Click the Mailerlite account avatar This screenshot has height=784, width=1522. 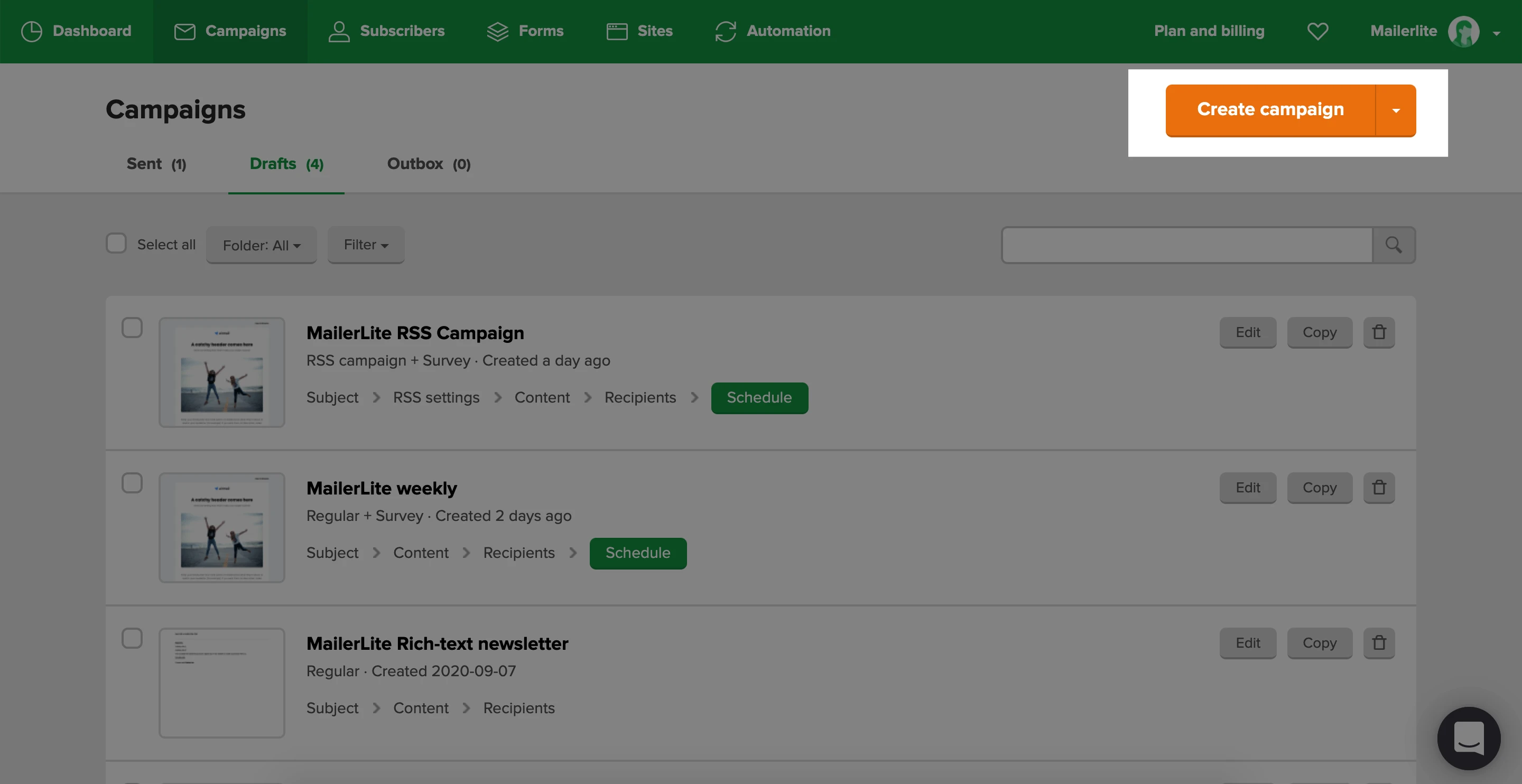1463,31
